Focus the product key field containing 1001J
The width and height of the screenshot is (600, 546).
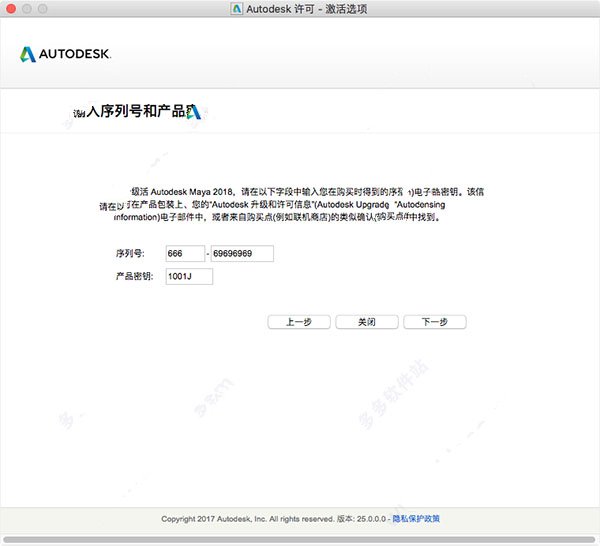[x=189, y=276]
